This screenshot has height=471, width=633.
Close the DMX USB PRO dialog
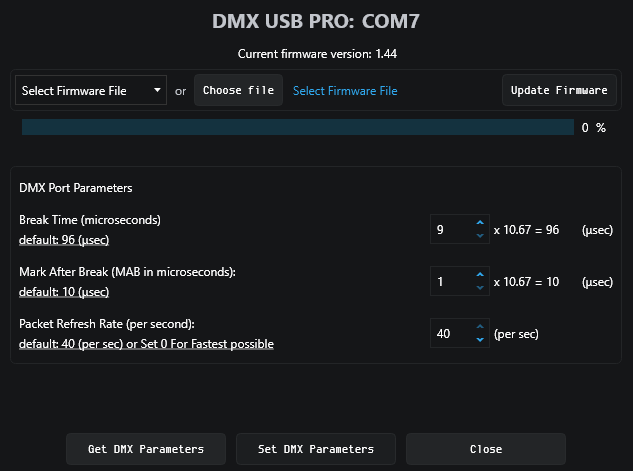click(486, 449)
